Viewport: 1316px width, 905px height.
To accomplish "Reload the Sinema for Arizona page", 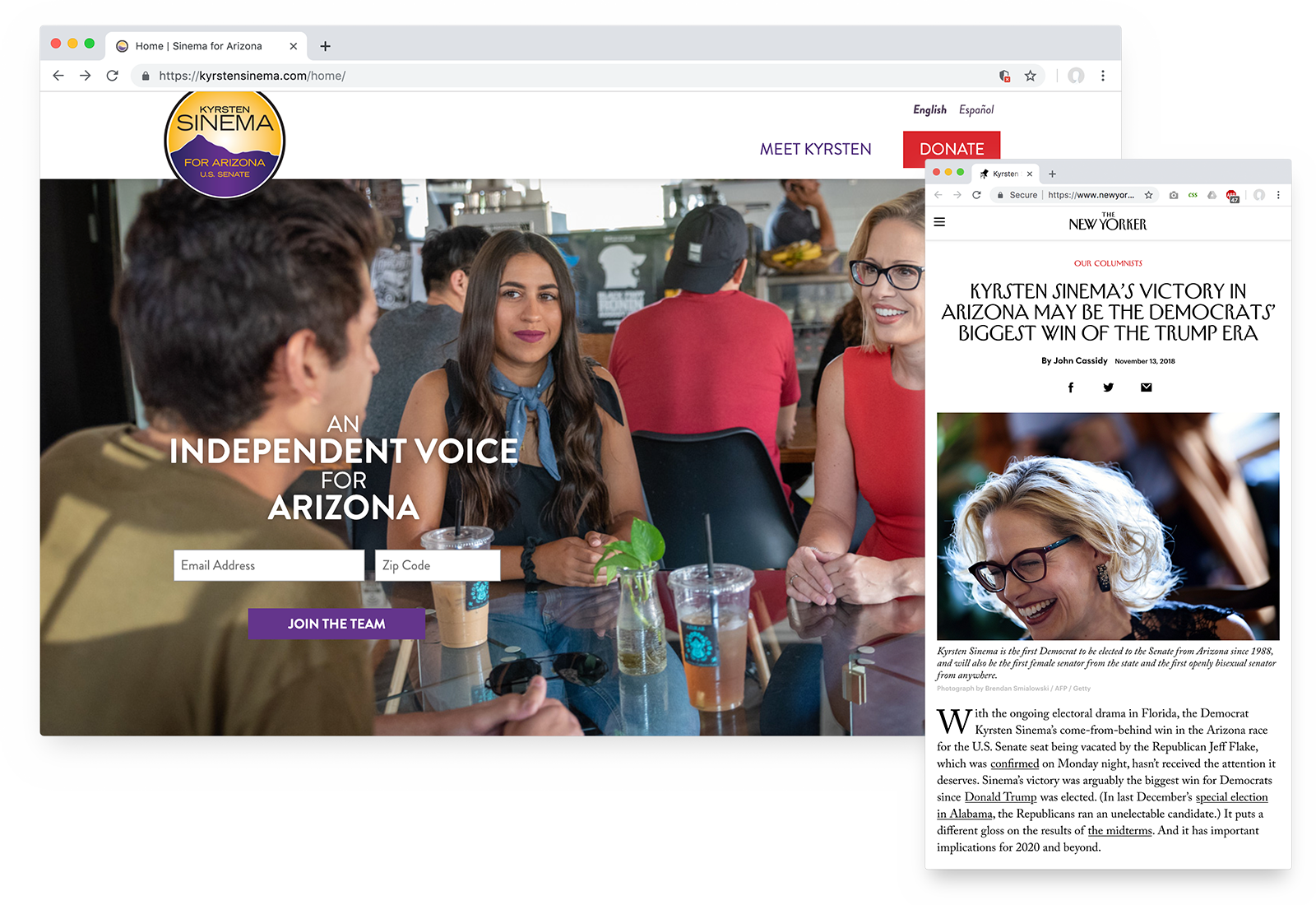I will (113, 76).
